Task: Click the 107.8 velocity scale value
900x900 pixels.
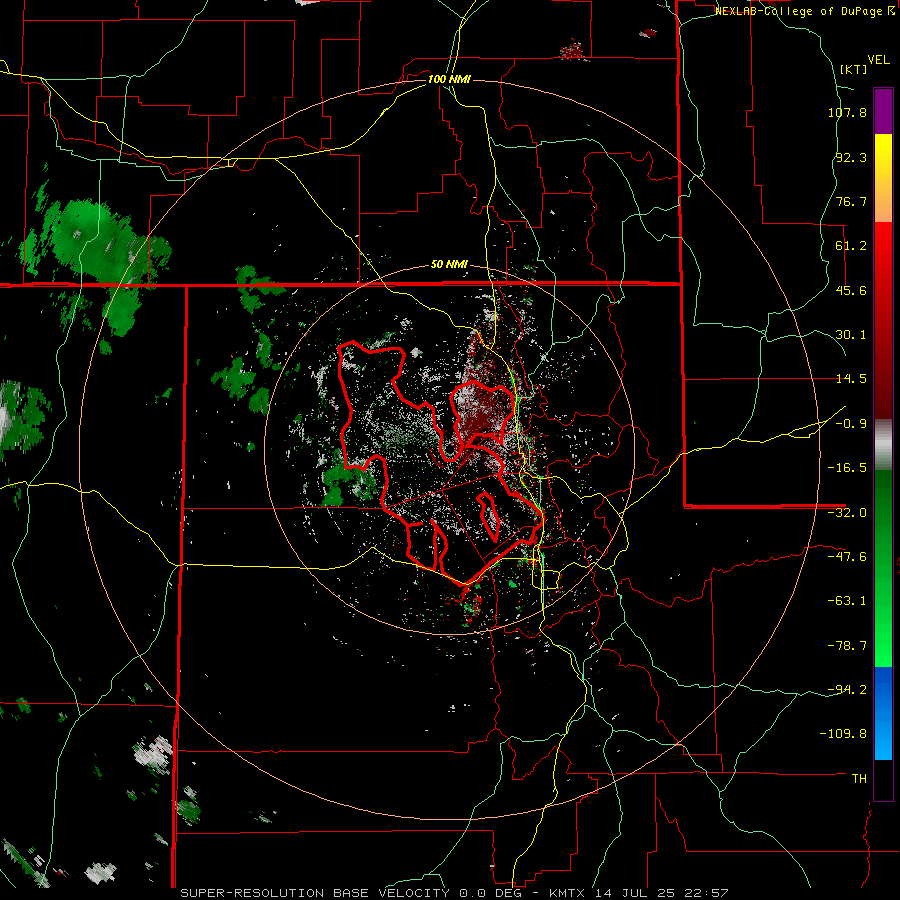Action: [x=847, y=112]
